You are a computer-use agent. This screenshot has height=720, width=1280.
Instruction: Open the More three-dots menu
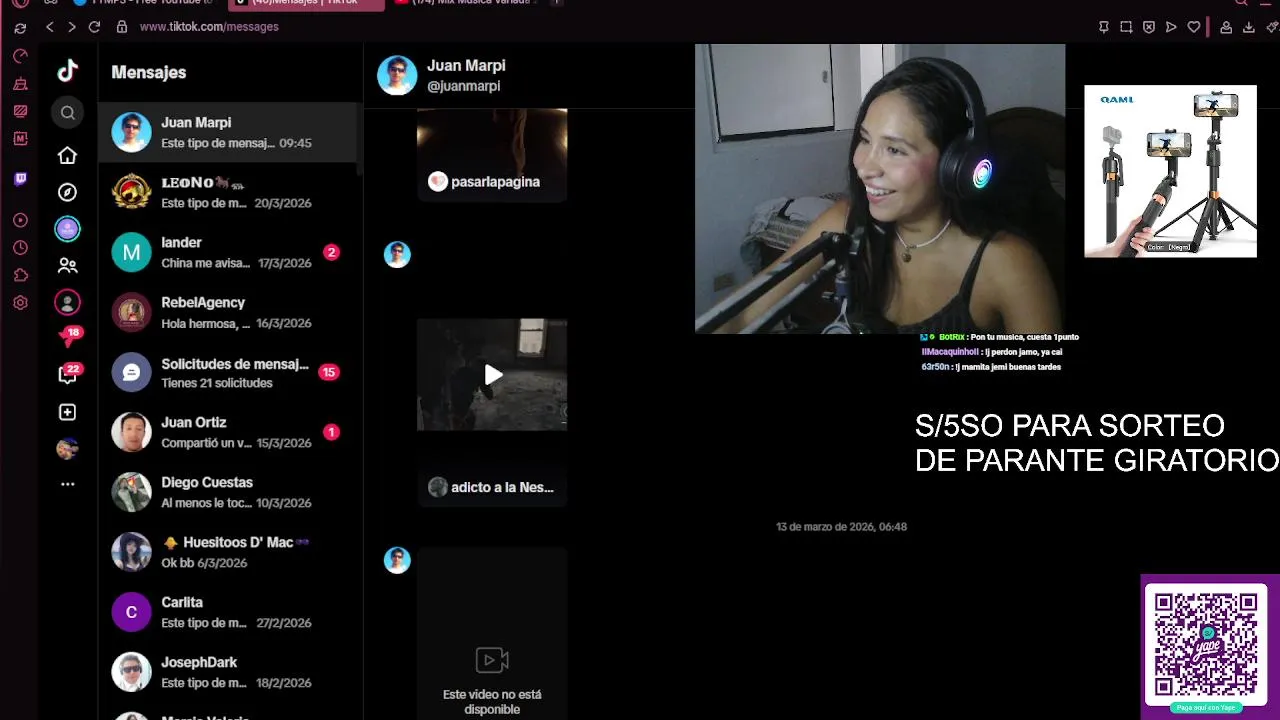[67, 484]
